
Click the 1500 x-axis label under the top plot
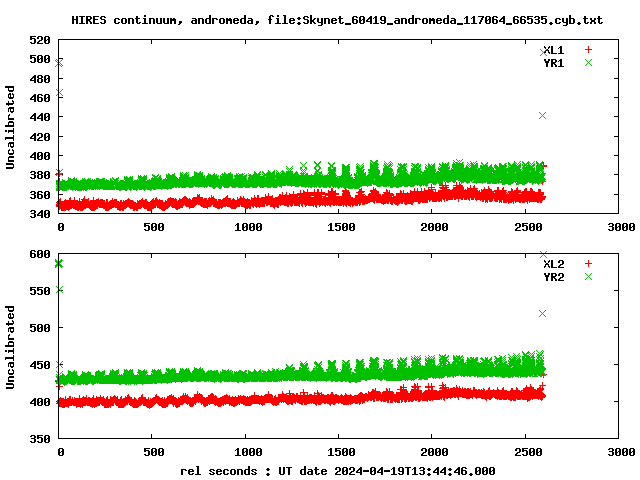tap(341, 227)
